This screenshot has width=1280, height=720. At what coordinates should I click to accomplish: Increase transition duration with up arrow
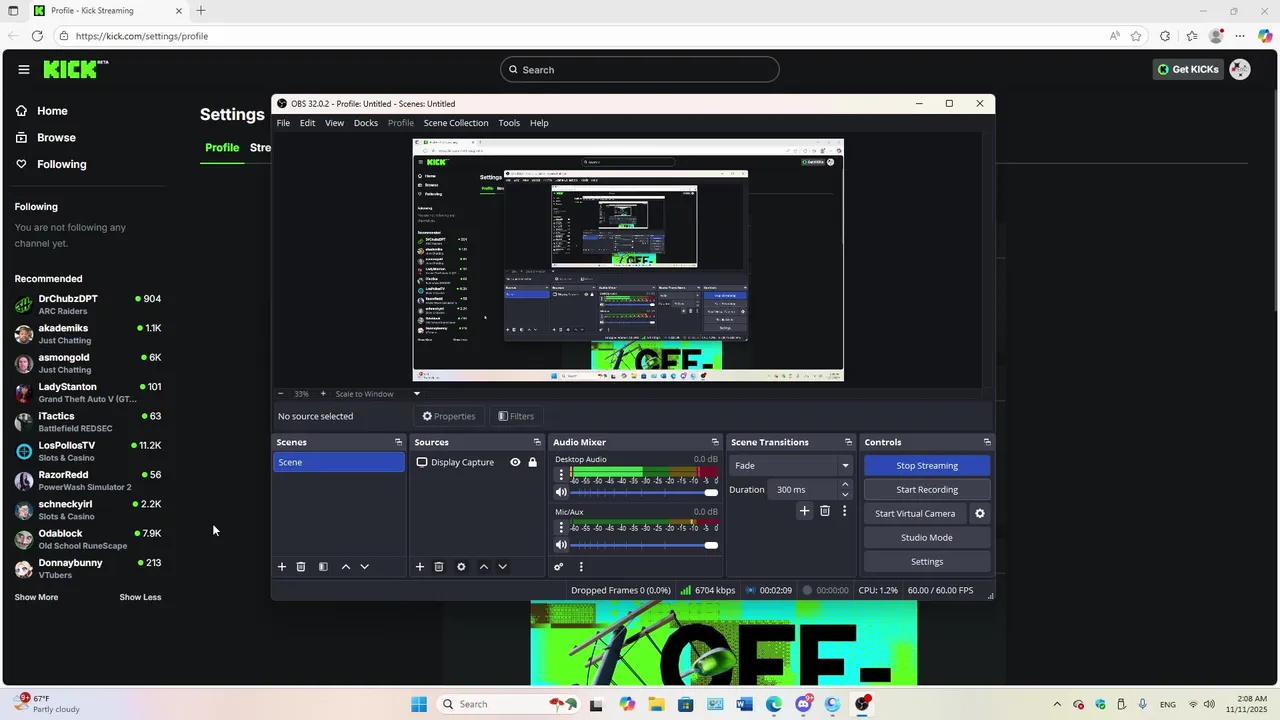pos(845,485)
